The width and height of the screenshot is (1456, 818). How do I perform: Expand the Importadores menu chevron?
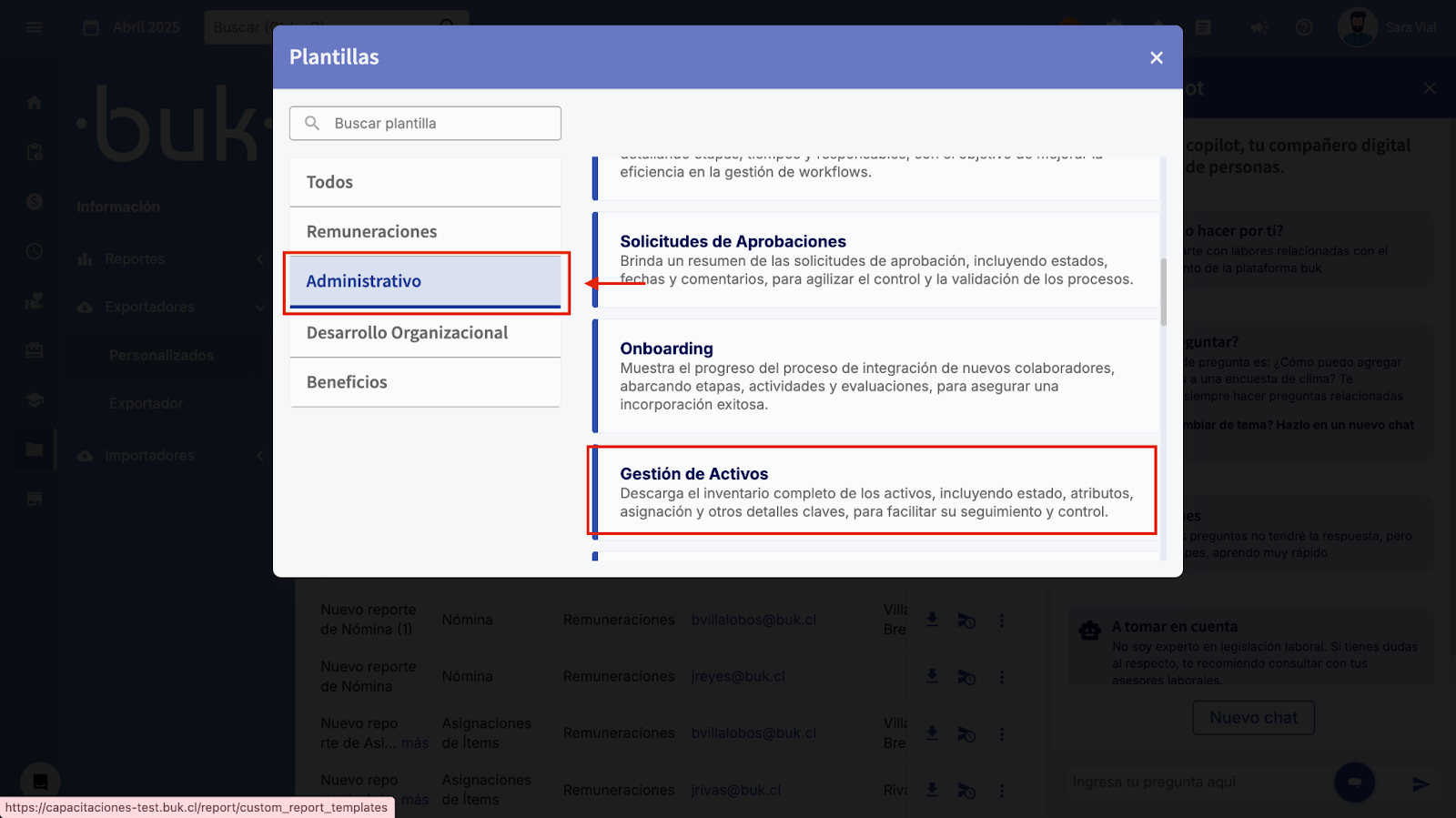pos(260,456)
